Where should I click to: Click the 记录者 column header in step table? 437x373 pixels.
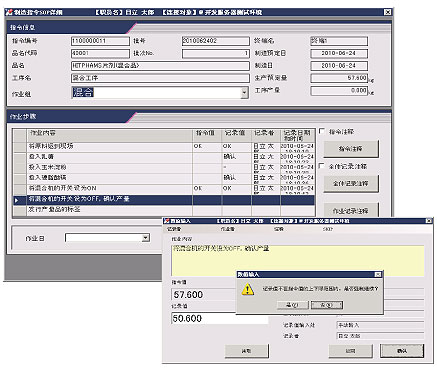pyautogui.click(x=266, y=135)
